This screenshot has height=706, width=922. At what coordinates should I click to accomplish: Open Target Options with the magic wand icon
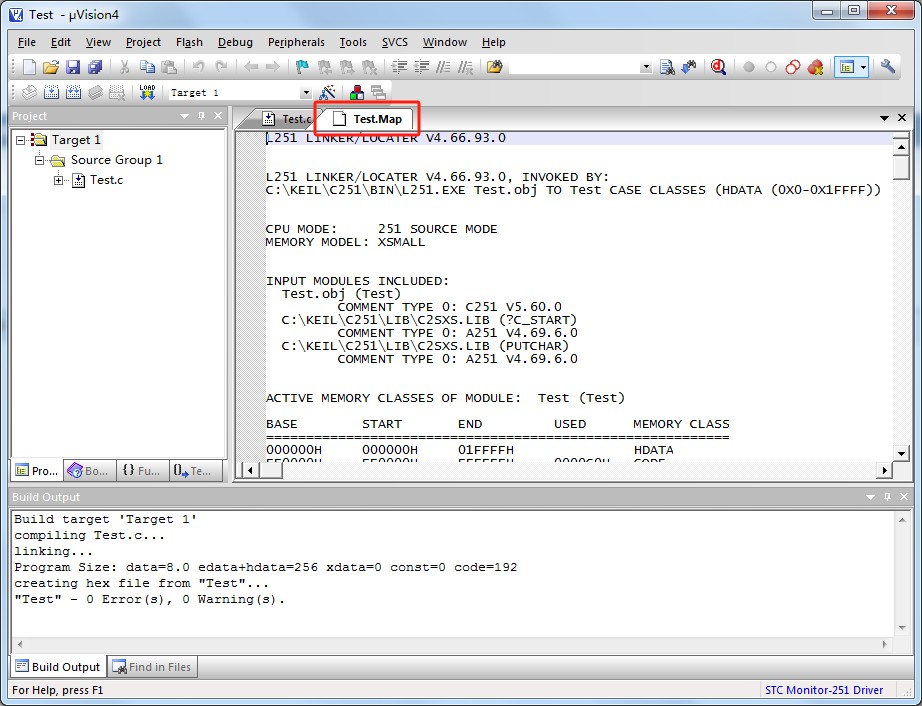pyautogui.click(x=328, y=92)
